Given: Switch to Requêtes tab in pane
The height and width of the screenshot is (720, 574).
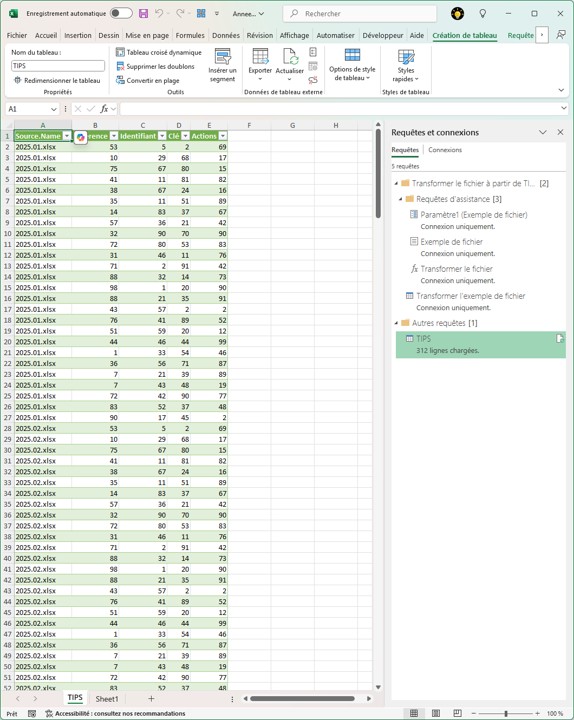Looking at the screenshot, I should point(405,150).
